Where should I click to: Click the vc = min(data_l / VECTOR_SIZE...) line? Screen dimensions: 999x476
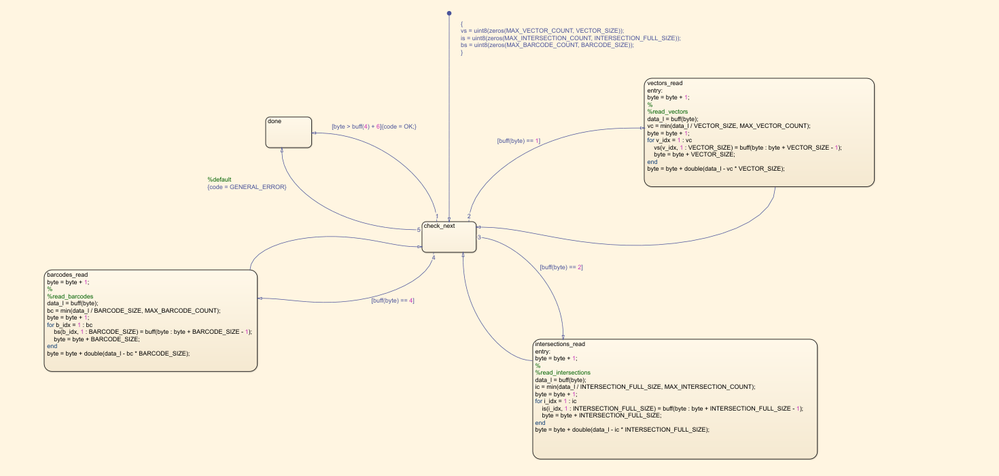pos(728,126)
